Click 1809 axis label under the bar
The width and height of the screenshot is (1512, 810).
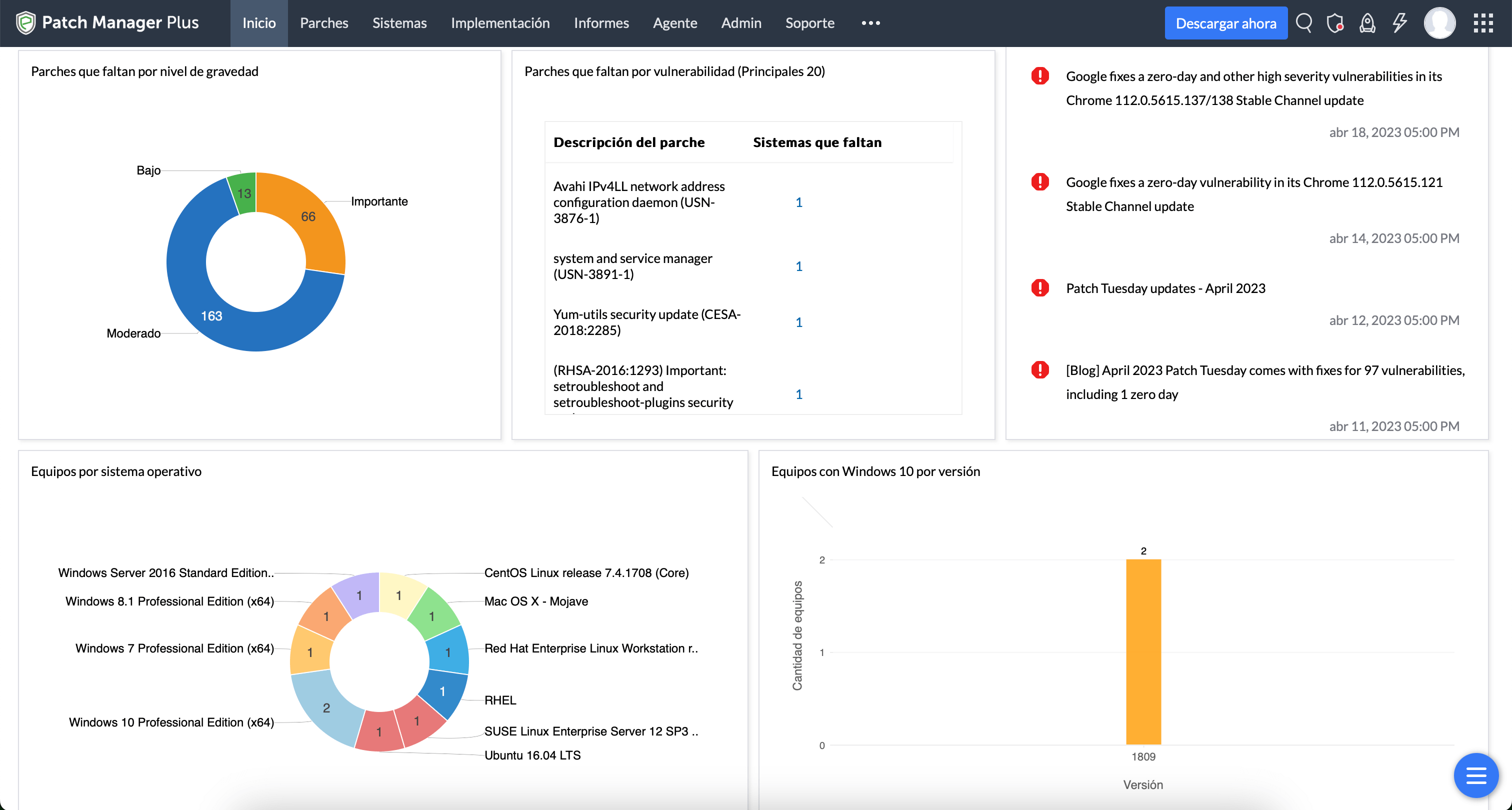(1143, 756)
